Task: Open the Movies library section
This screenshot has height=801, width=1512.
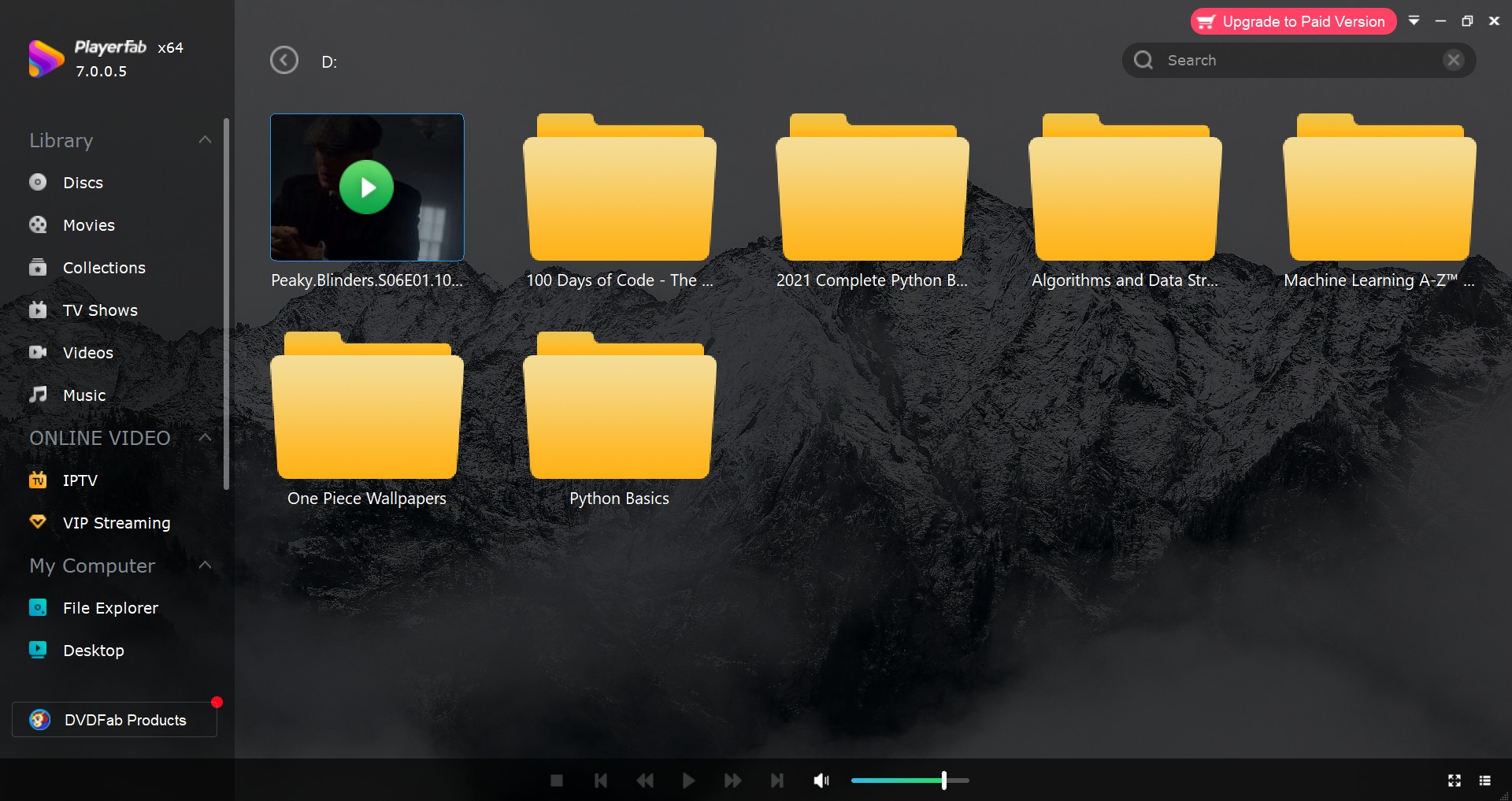Action: tap(89, 225)
